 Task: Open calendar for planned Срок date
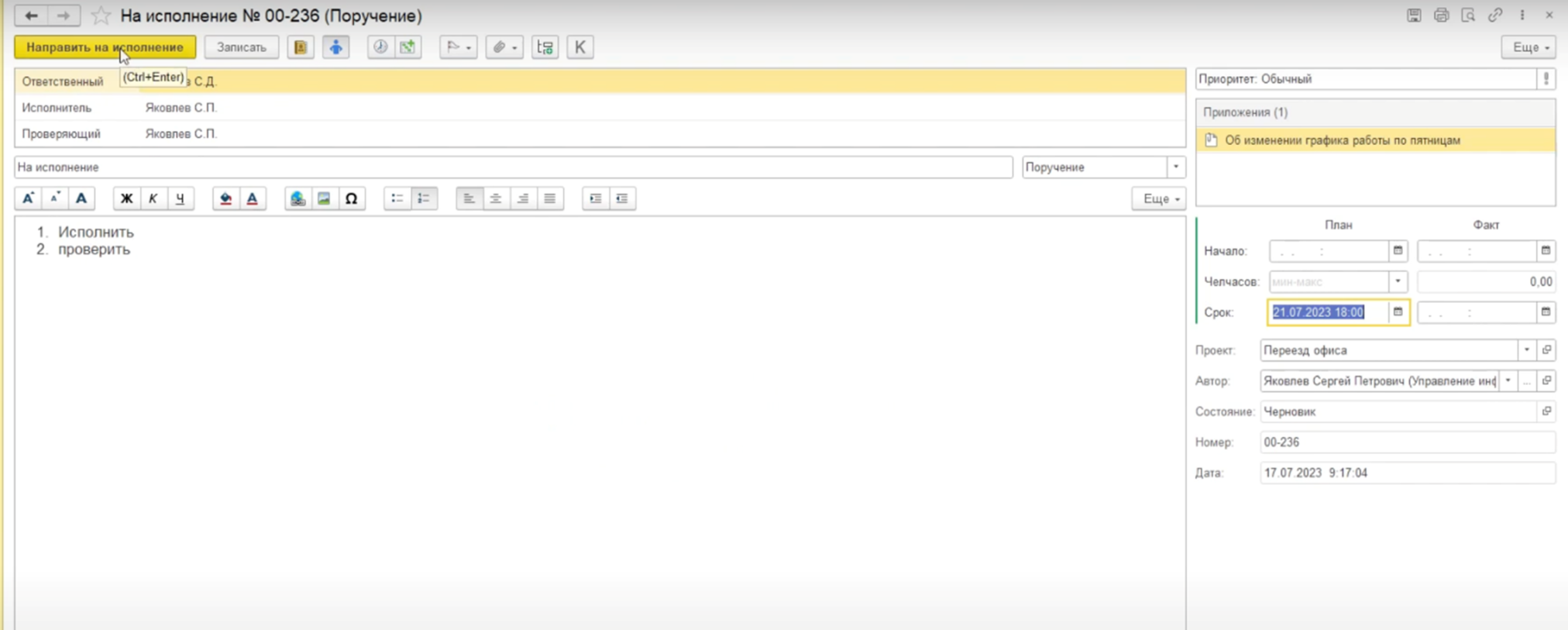[1398, 312]
